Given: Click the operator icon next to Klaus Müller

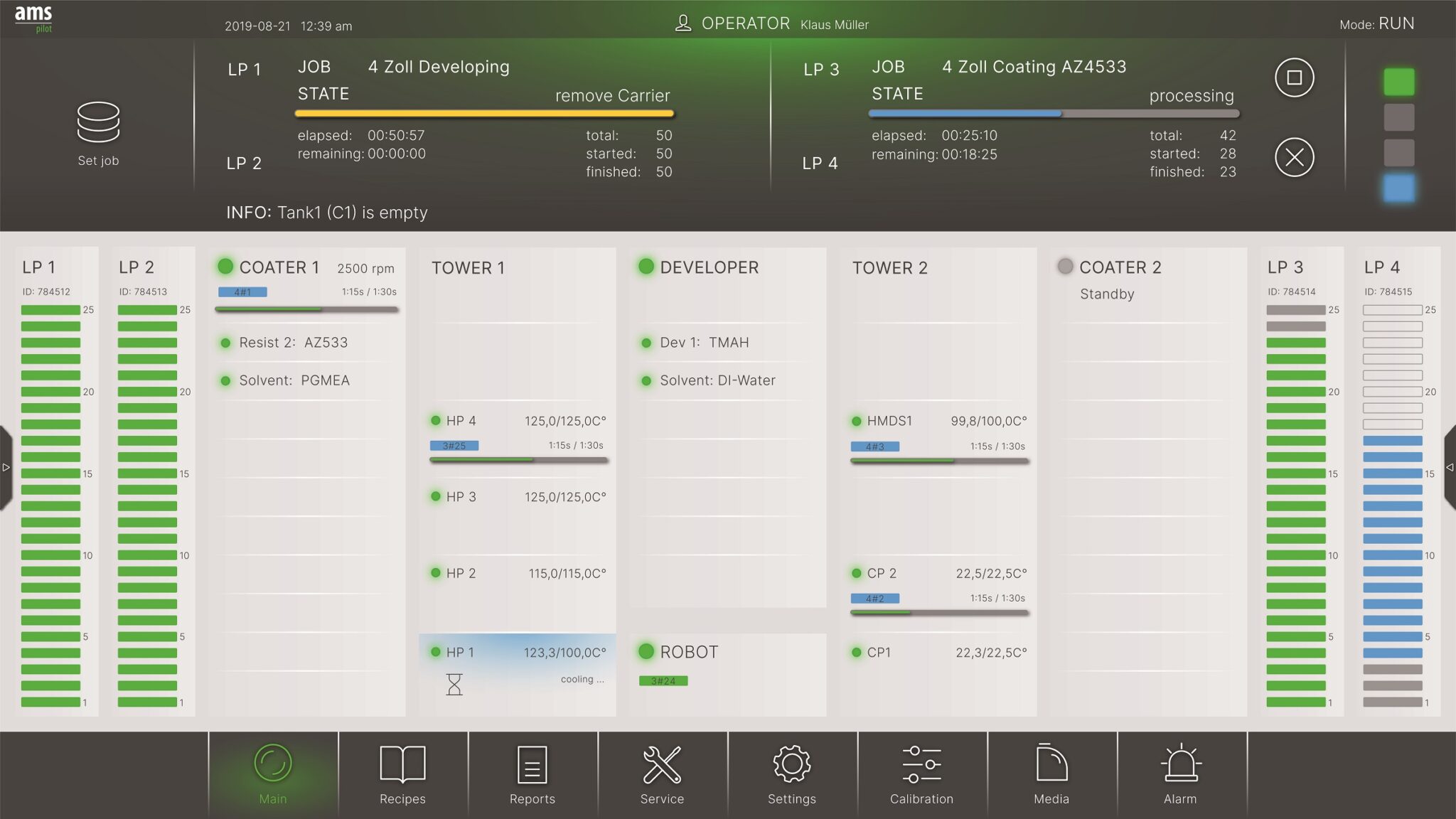Looking at the screenshot, I should pyautogui.click(x=682, y=23).
